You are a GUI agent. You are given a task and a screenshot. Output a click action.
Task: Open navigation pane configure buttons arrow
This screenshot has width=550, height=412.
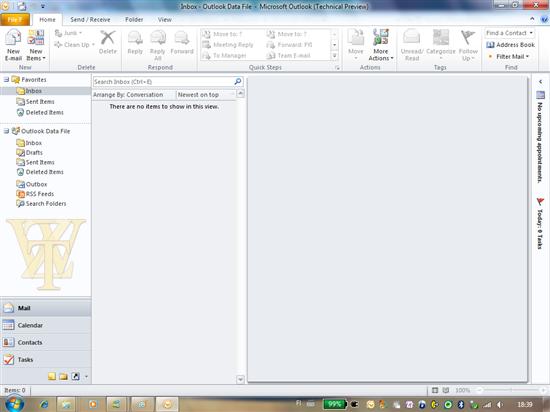(x=86, y=377)
